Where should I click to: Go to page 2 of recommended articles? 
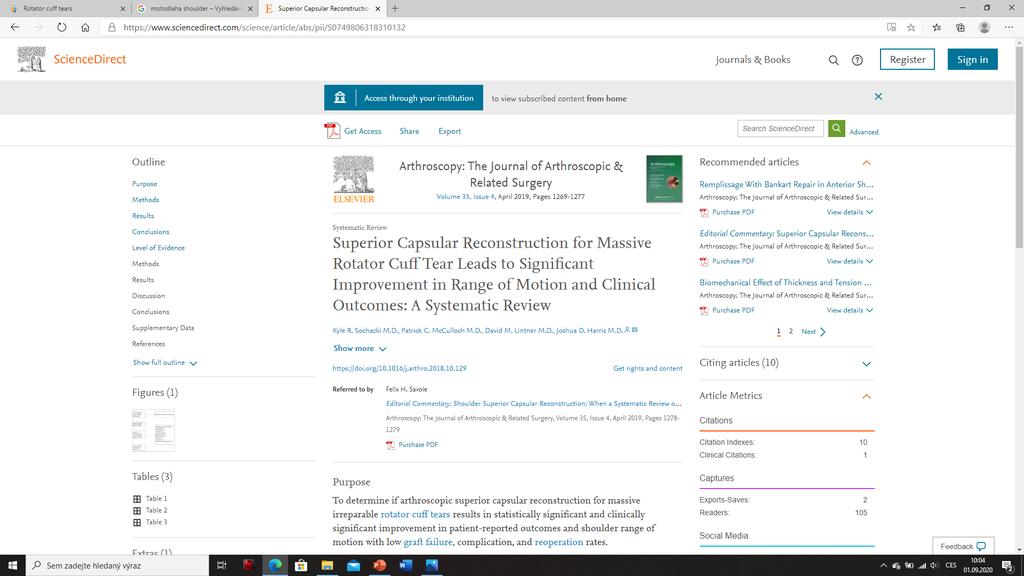point(790,332)
